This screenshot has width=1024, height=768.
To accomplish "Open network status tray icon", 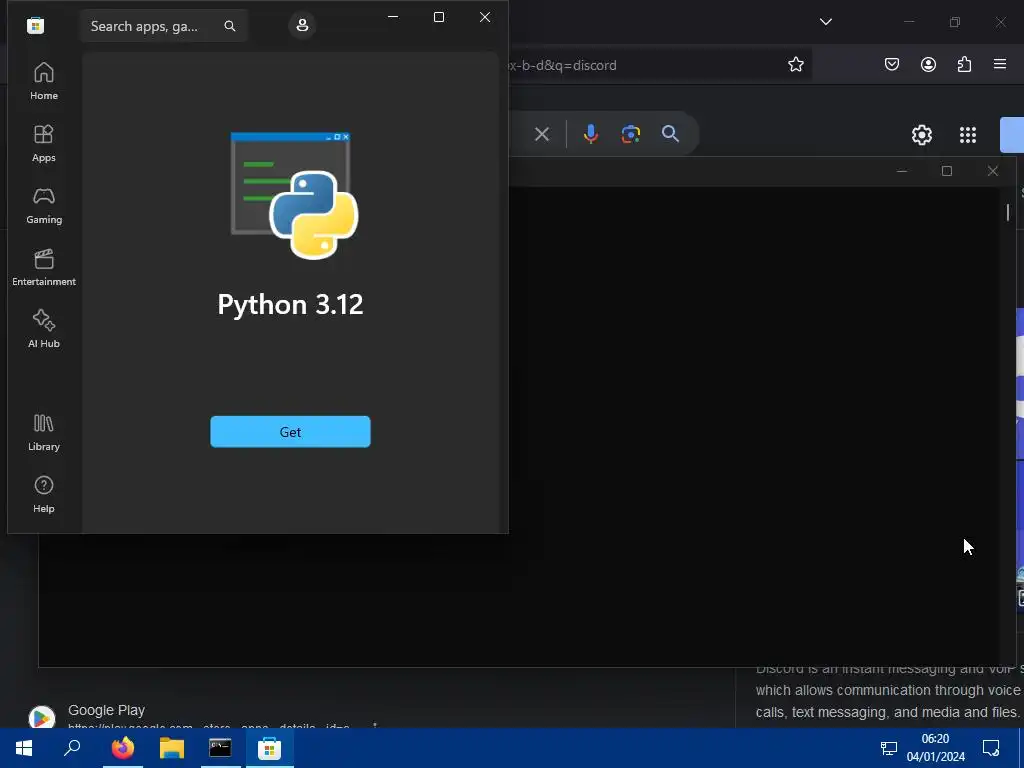I will click(889, 748).
